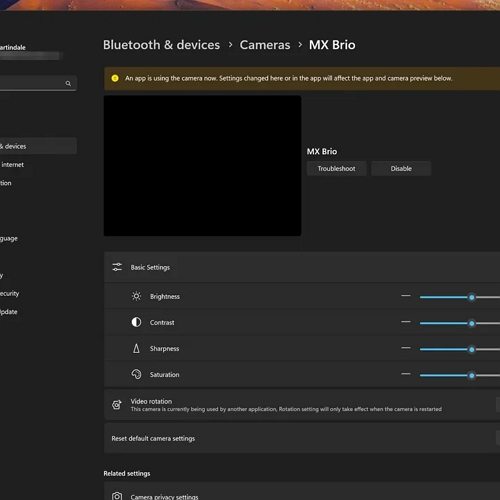Screen dimensions: 500x500
Task: Click the Reset default camera settings row
Action: coord(302,438)
